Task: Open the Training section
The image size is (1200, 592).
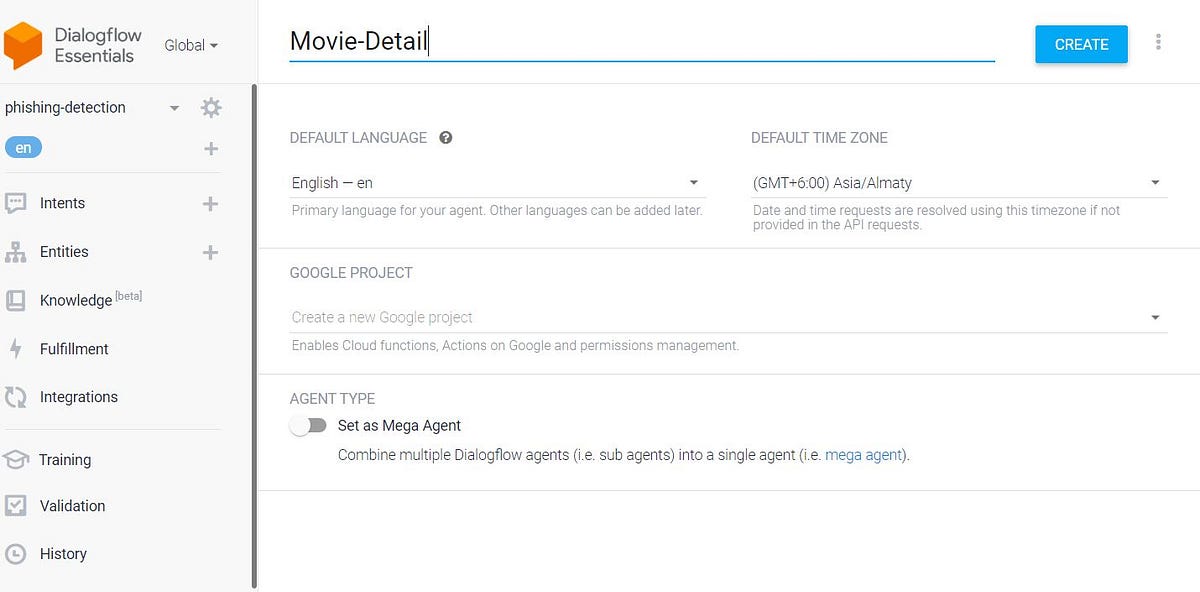Action: pos(65,459)
